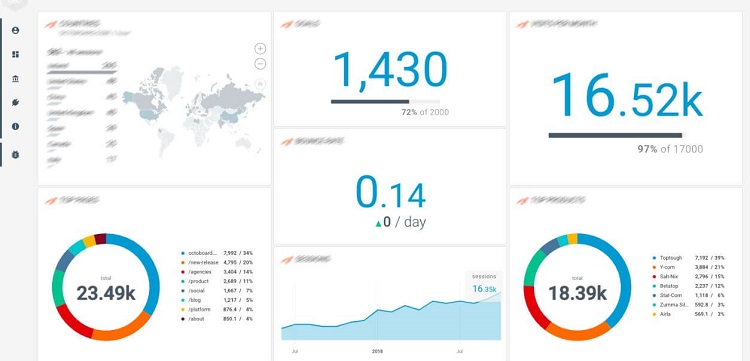This screenshot has width=750, height=361.
Task: Select the /social legend entry
Action: pos(217,291)
